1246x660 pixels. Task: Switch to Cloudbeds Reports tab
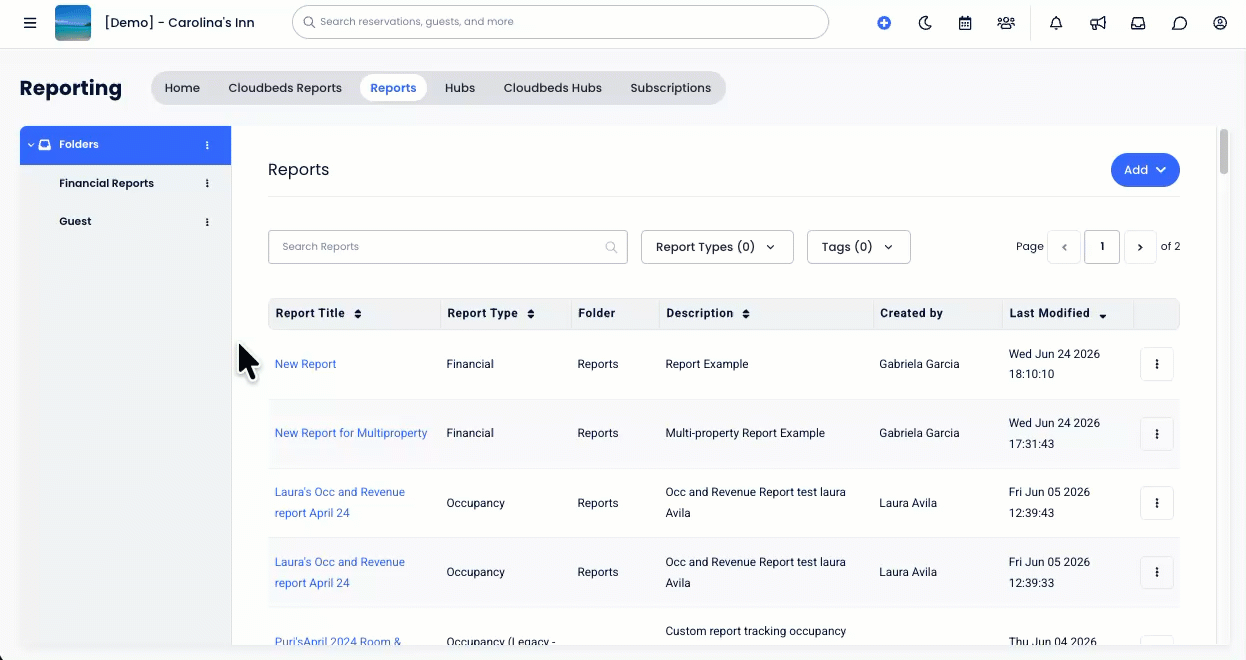(285, 88)
